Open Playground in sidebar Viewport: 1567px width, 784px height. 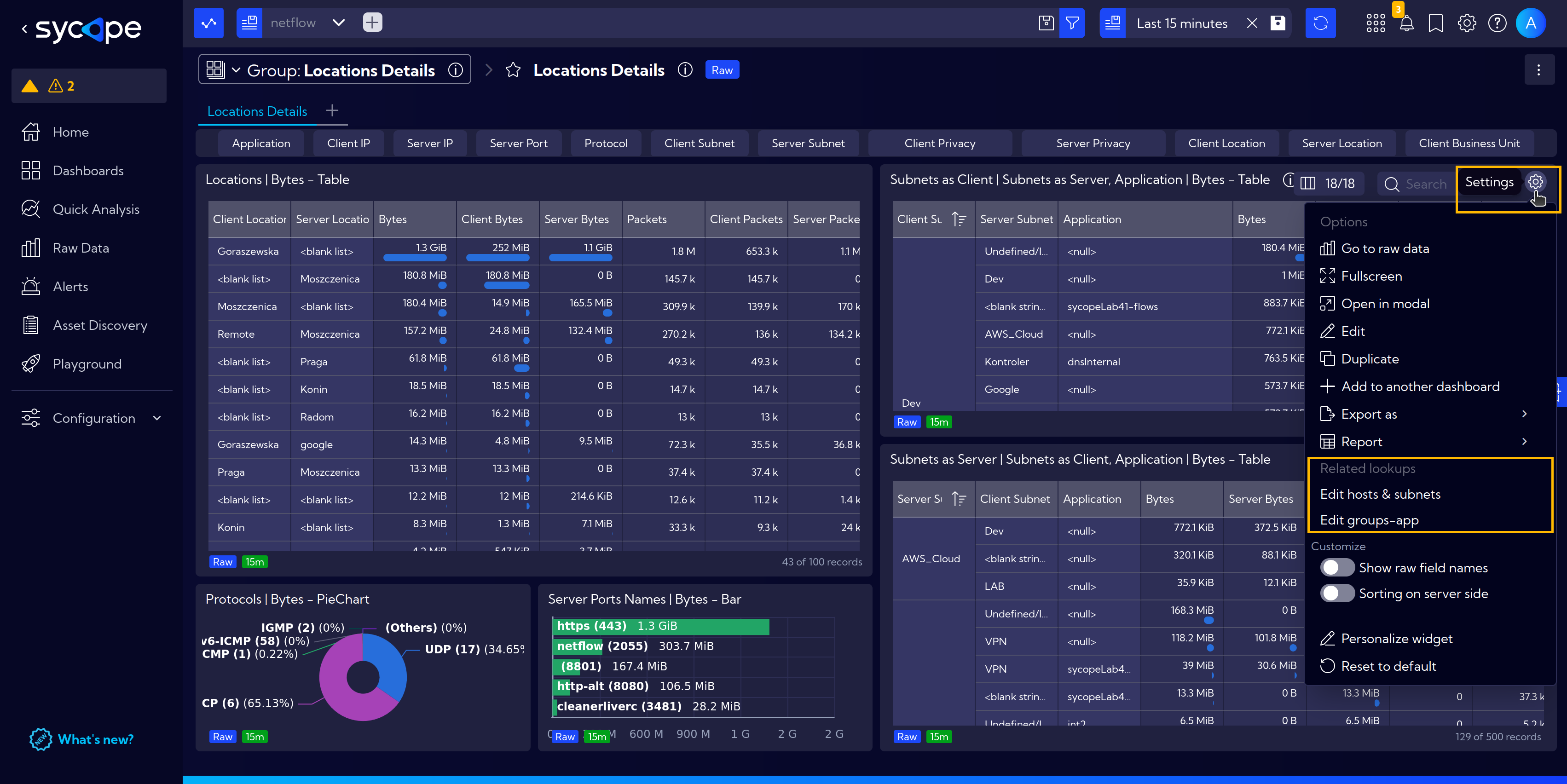[x=87, y=364]
